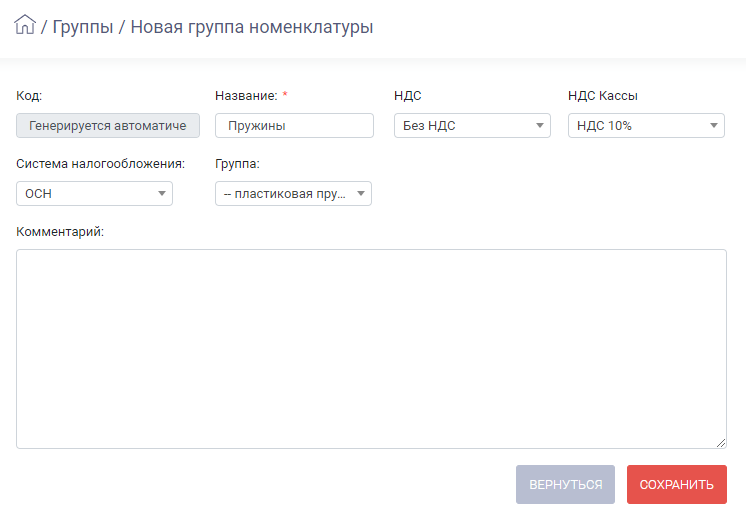The width and height of the screenshot is (746, 519).
Task: Open the Группы breadcrumb link
Action: (83, 27)
